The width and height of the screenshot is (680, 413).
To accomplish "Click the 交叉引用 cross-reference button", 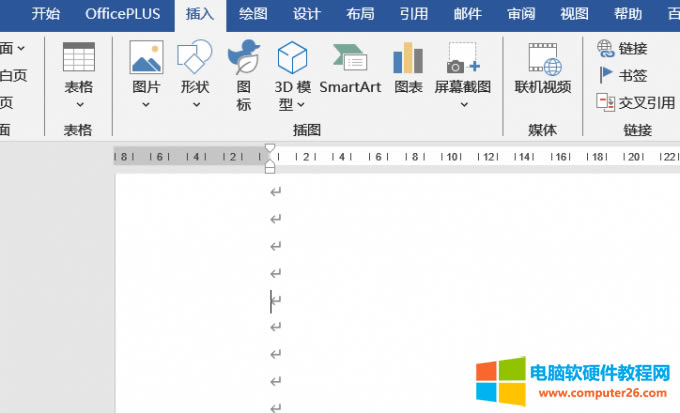I will coord(635,102).
